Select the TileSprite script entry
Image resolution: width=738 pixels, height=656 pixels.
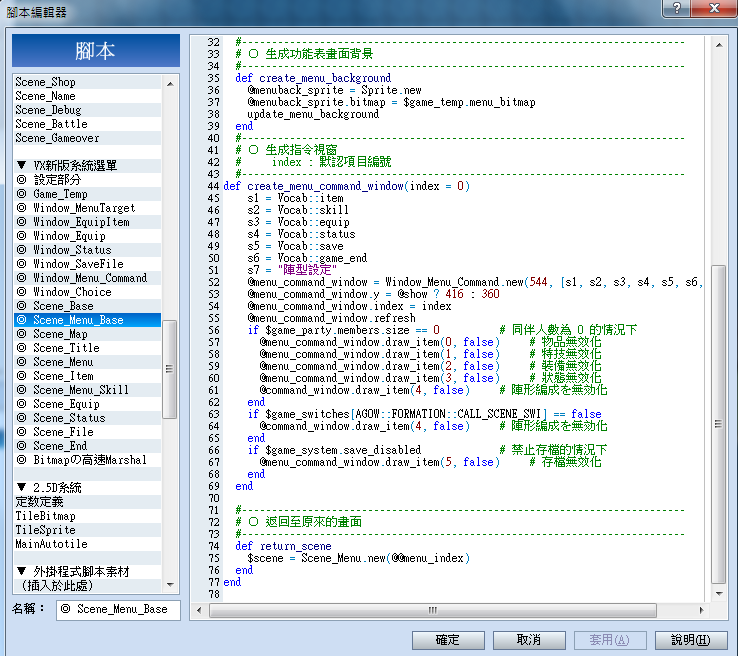(x=88, y=530)
